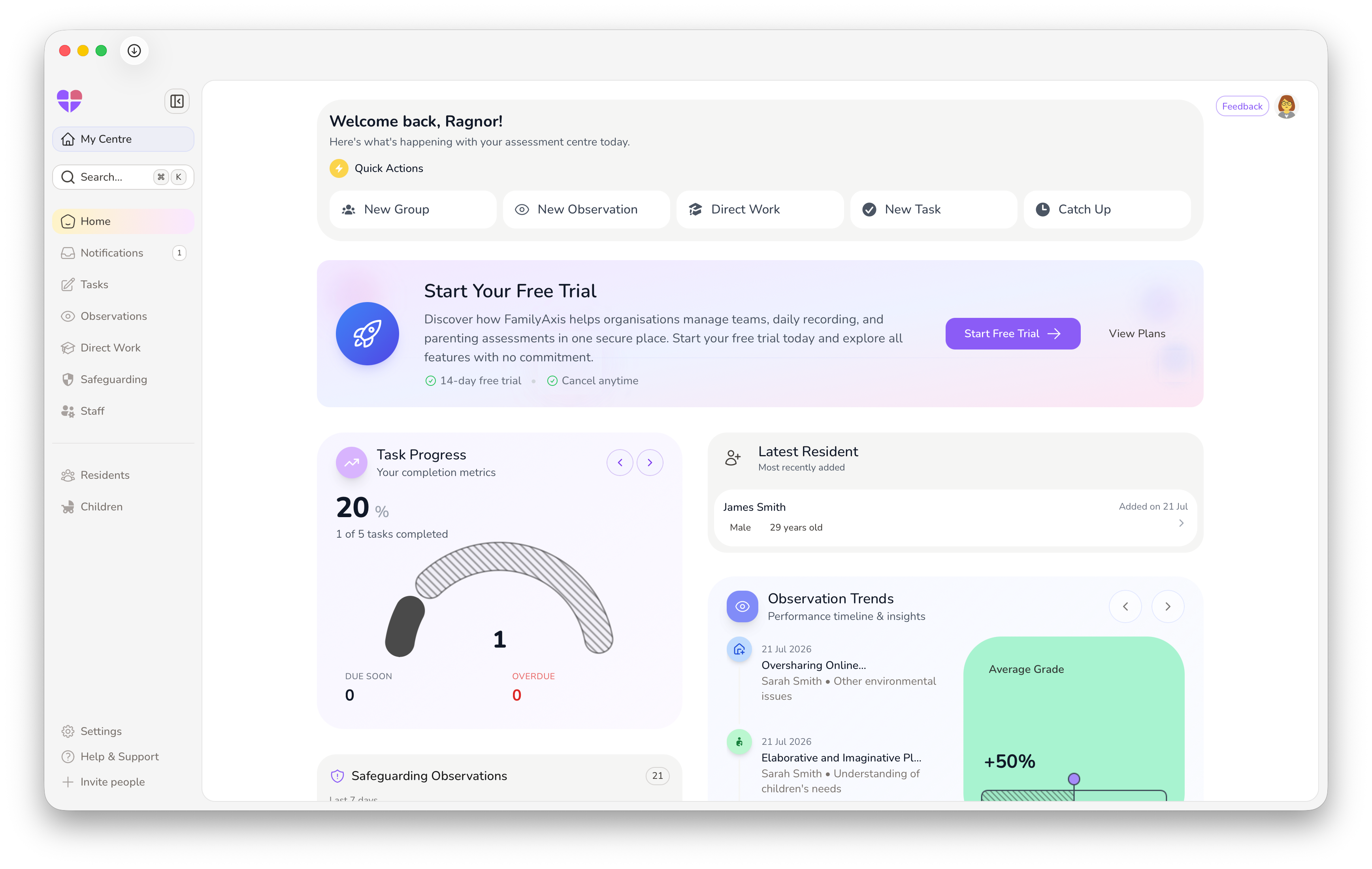Show next Observation Trends slide
This screenshot has width=1372, height=869.
click(x=1168, y=607)
